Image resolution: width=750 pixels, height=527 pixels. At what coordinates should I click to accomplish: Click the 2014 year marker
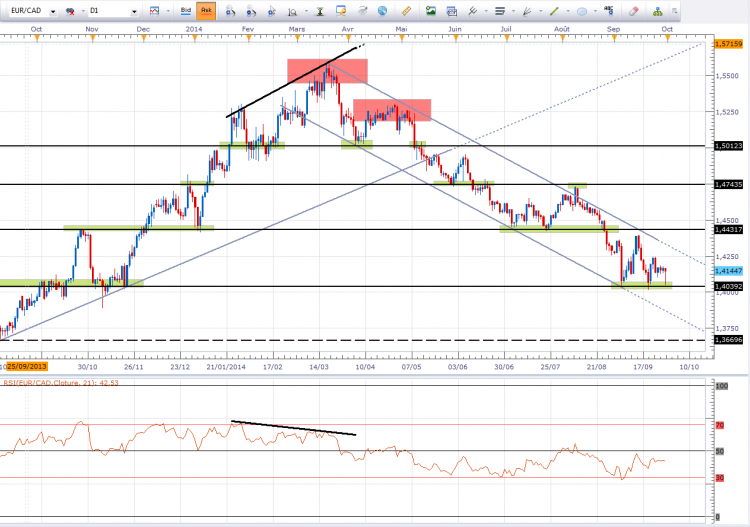pyautogui.click(x=194, y=29)
